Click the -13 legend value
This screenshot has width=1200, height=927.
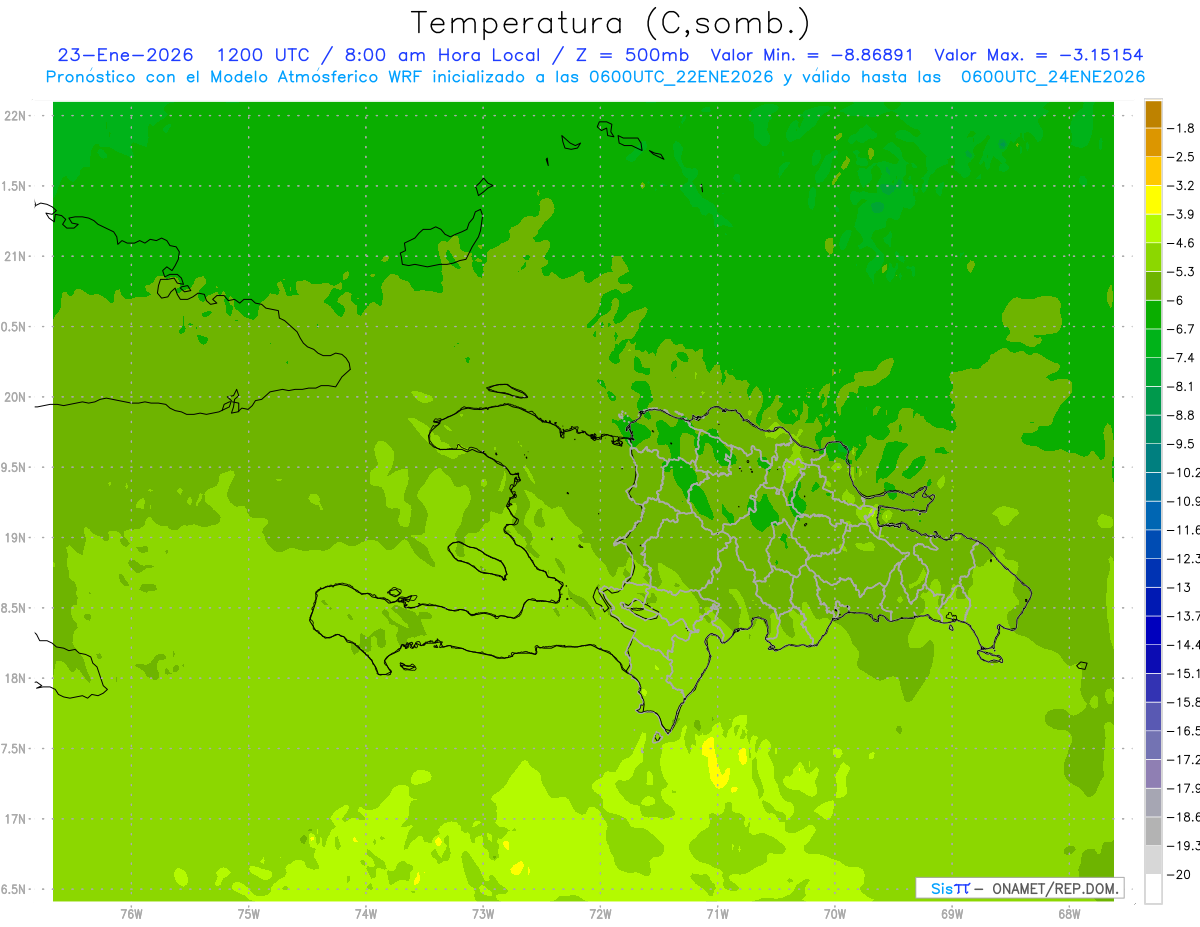click(x=1179, y=587)
